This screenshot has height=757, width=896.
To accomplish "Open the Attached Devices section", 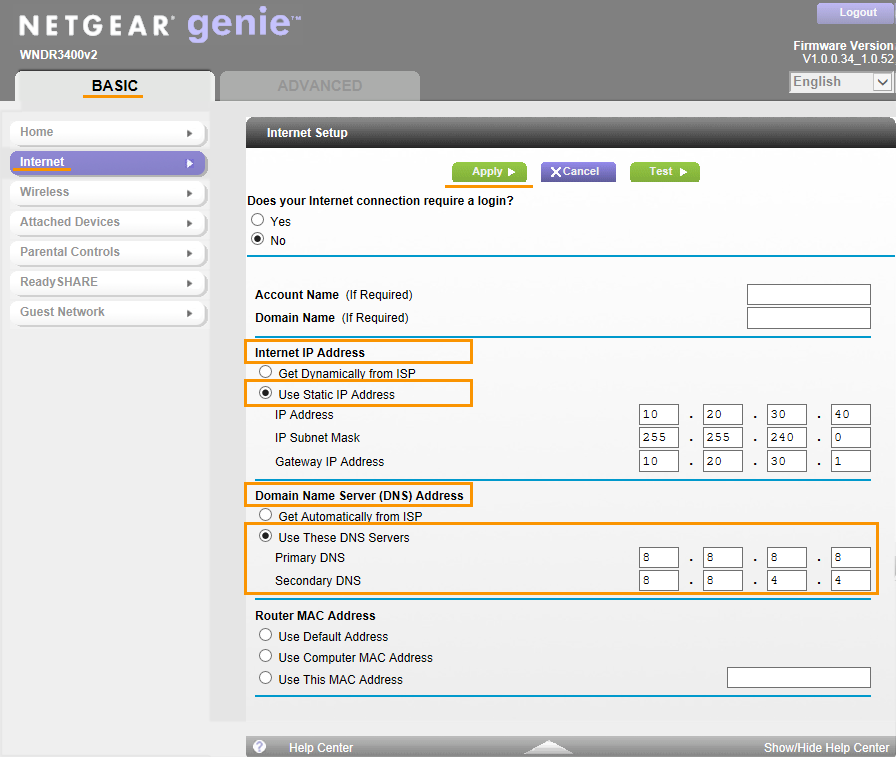I will (x=107, y=223).
